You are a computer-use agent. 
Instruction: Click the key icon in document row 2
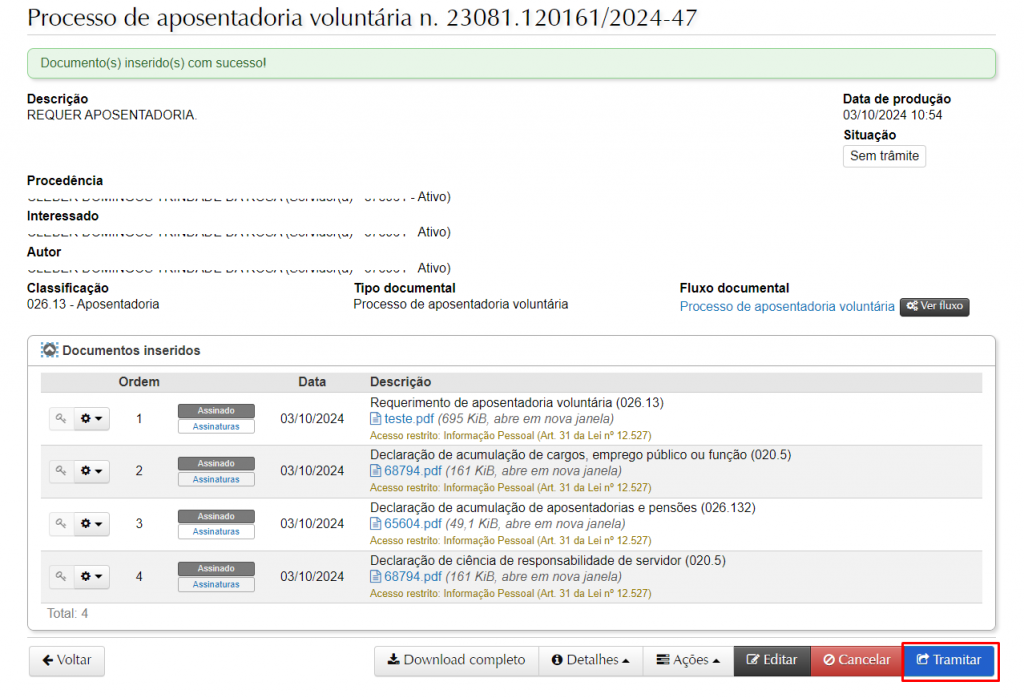coord(61,471)
